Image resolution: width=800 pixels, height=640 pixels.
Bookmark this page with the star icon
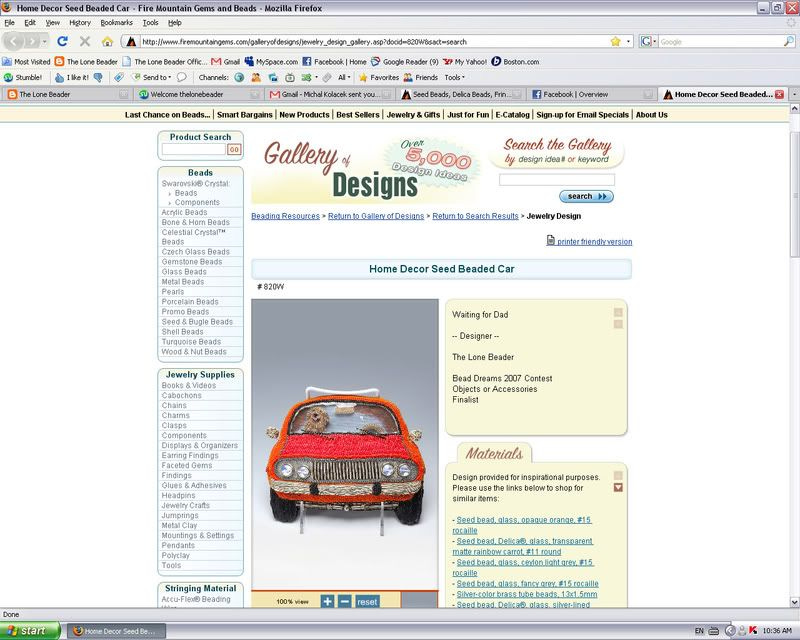click(x=615, y=41)
